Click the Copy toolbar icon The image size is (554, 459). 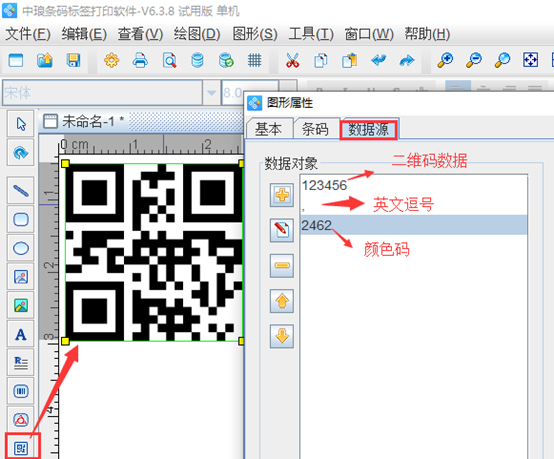coord(321,60)
